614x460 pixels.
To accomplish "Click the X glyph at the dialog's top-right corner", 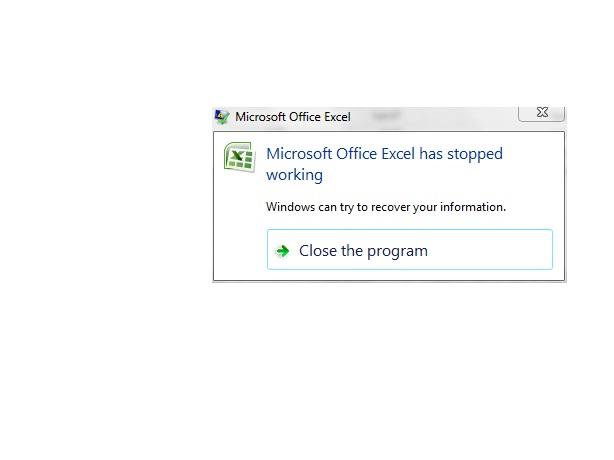I will point(542,112).
